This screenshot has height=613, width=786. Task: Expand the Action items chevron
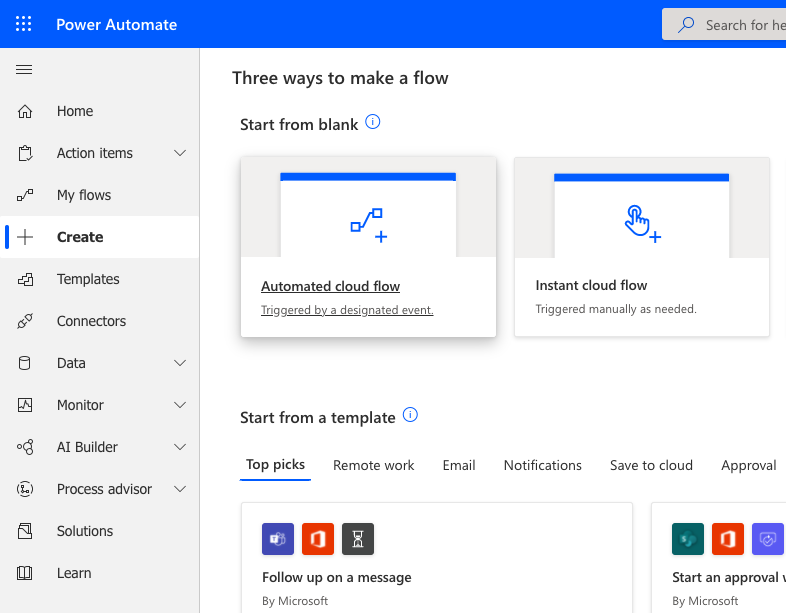(180, 153)
